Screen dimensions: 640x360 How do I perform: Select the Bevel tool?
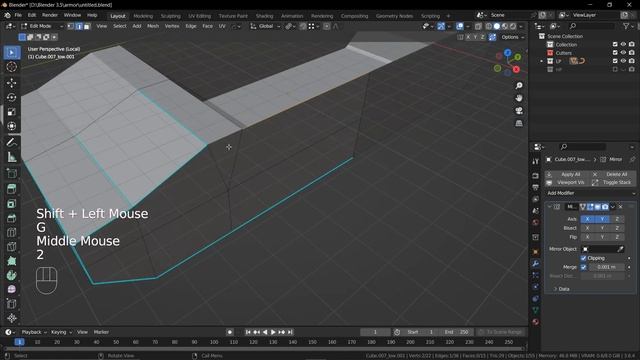12,218
